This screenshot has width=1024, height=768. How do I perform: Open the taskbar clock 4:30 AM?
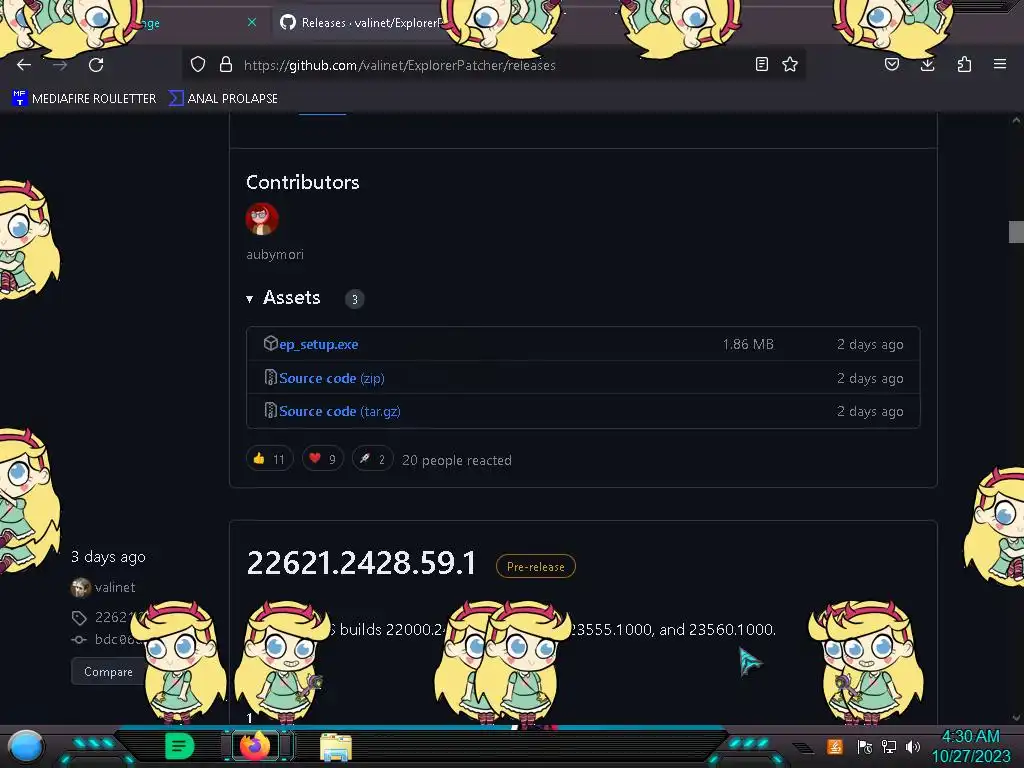[x=970, y=746]
